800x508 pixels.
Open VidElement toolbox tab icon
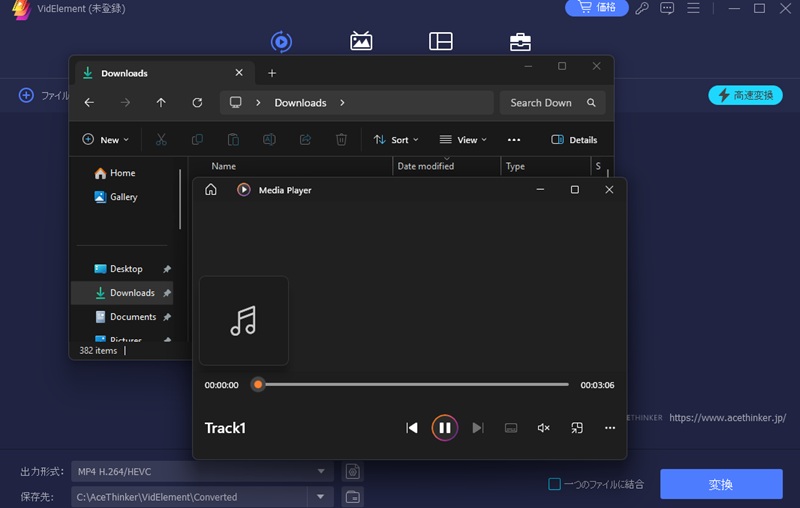point(520,41)
